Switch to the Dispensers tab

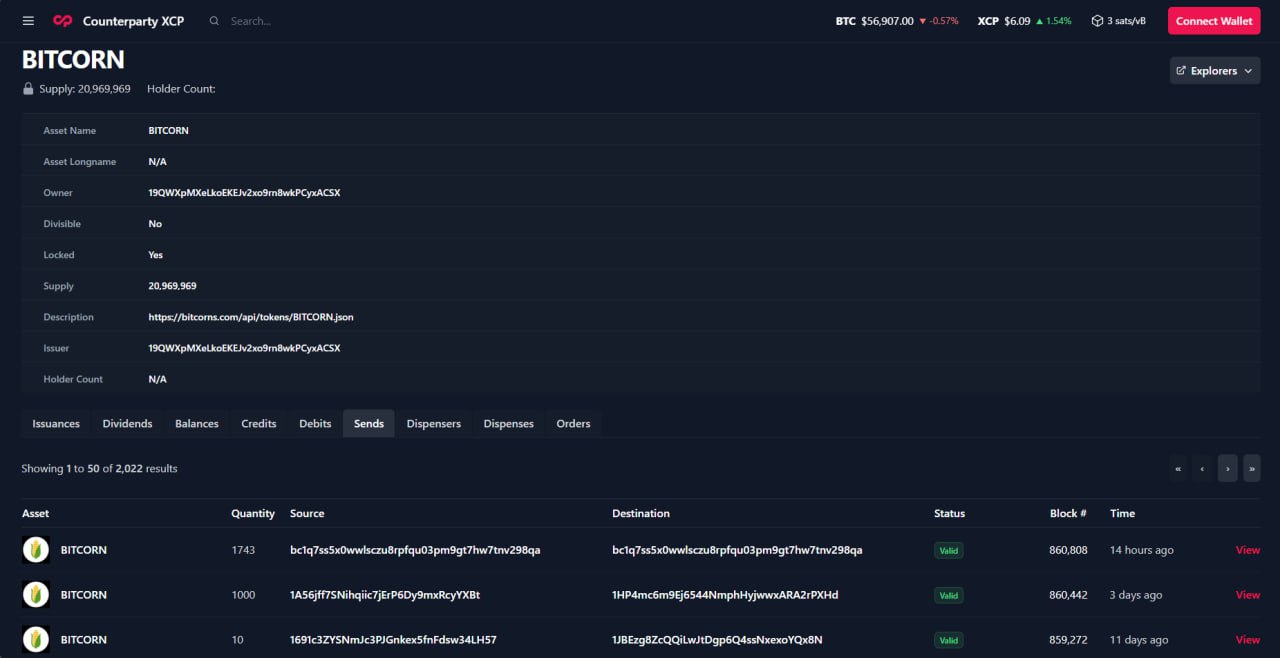pos(434,424)
